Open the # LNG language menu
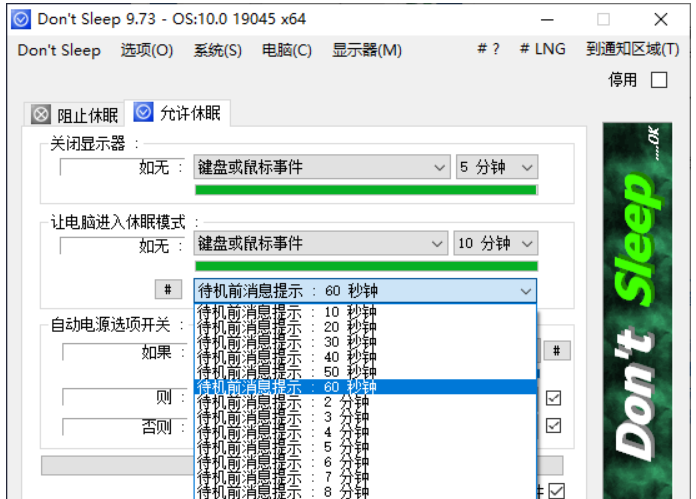The width and height of the screenshot is (696, 499). click(x=542, y=49)
